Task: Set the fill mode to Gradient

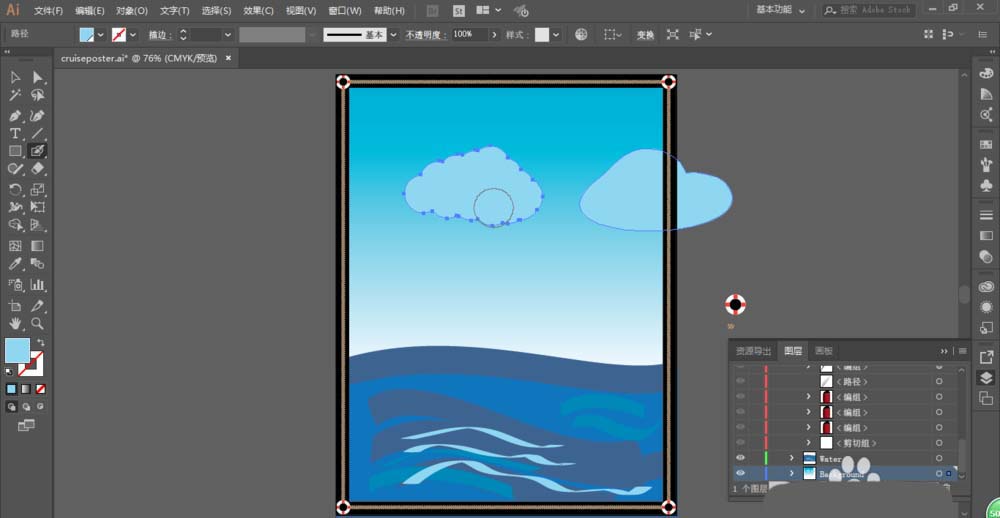Action: 26,388
